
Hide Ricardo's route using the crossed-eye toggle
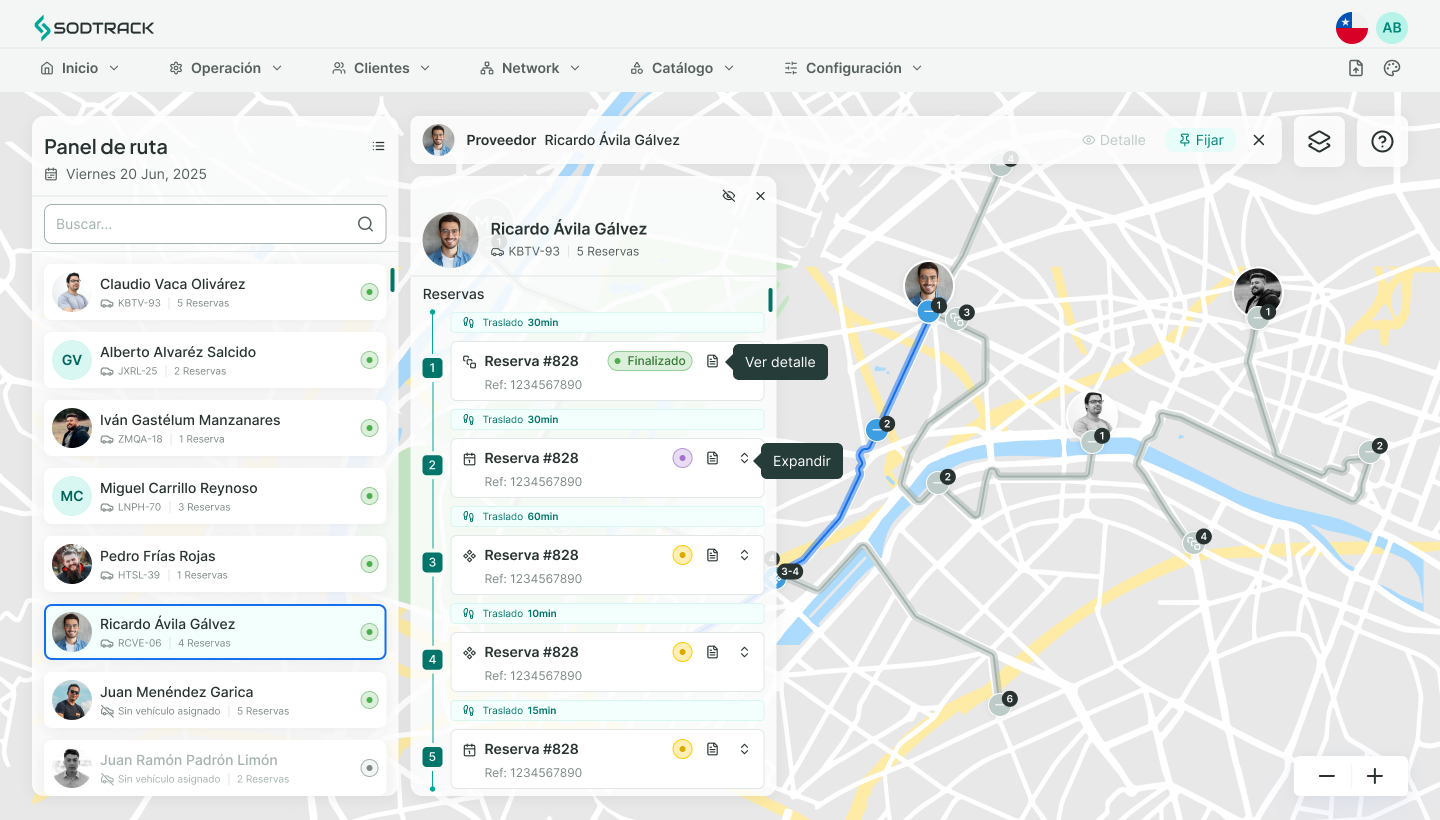729,196
